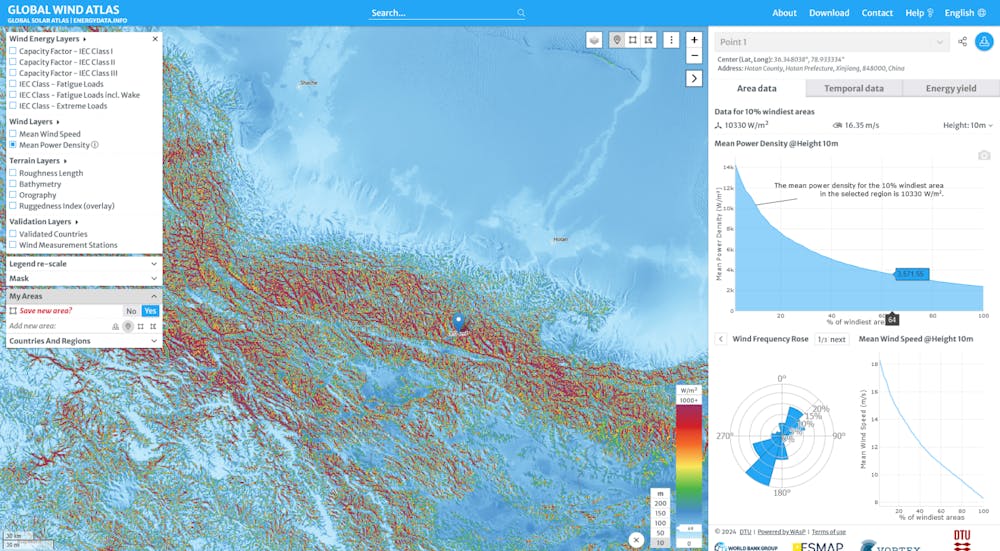
Task: Toggle the Orography terrain layer checkbox
Action: tap(13, 195)
